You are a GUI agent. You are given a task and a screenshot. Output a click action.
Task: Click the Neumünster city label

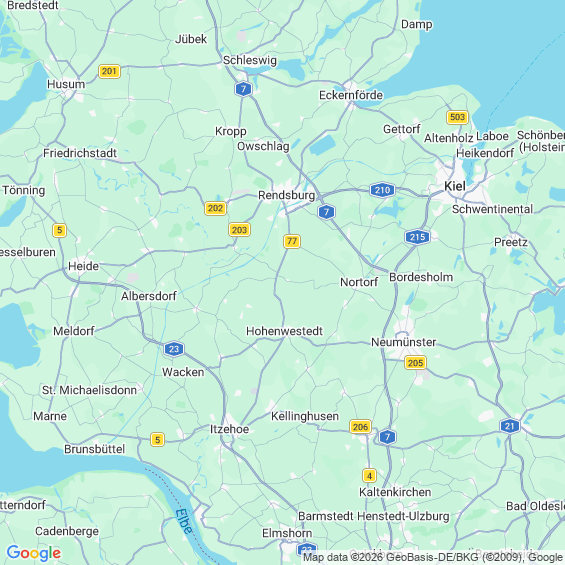point(404,342)
